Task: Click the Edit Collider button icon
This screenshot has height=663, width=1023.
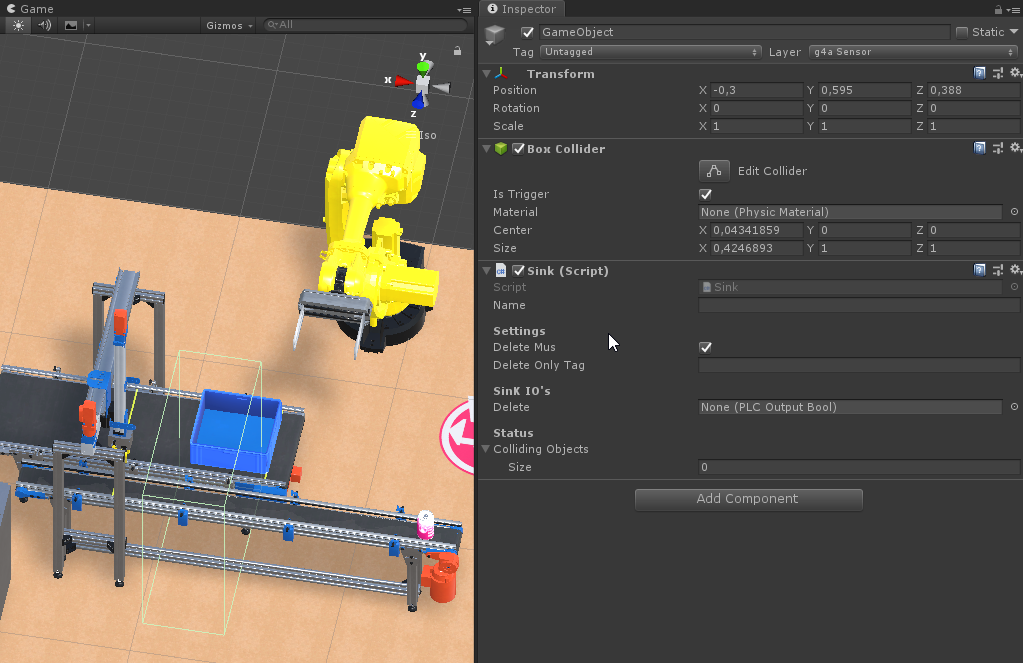Action: 714,171
